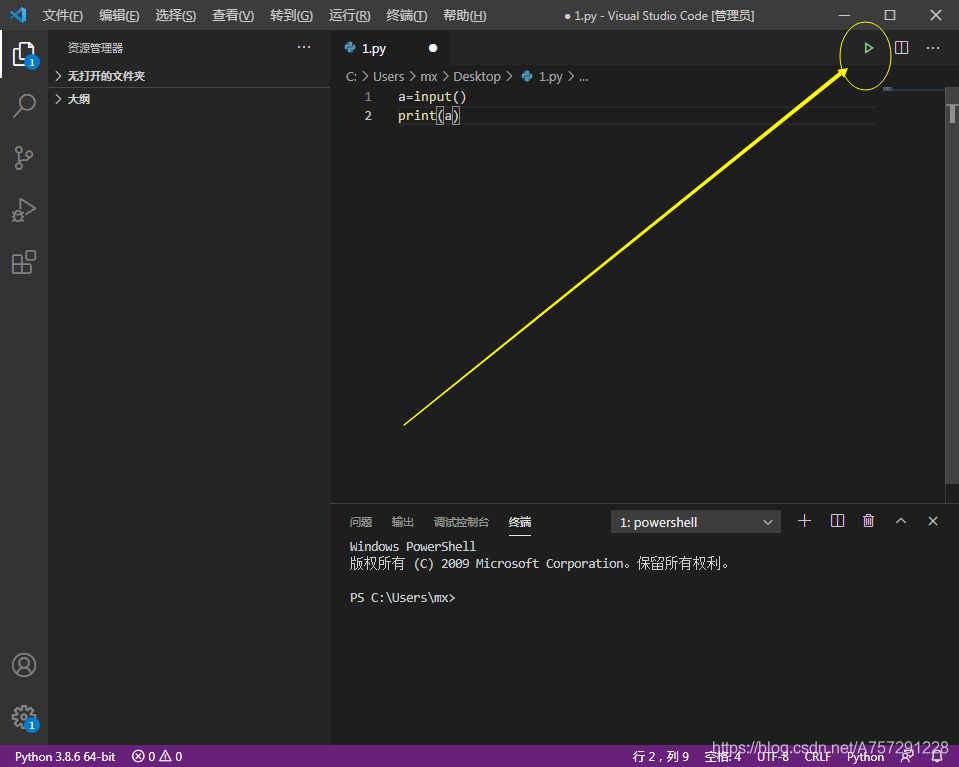Change line ending via CRLF

(817, 757)
